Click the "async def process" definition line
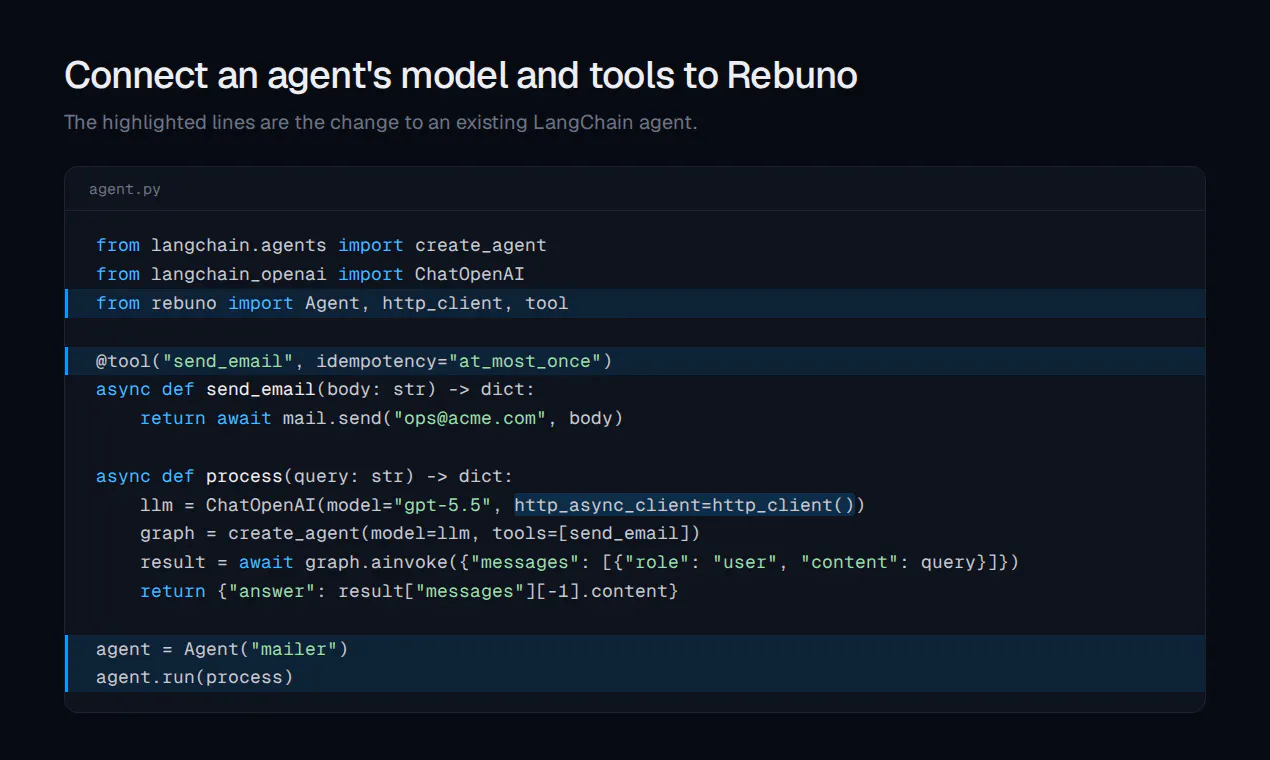 [x=304, y=476]
